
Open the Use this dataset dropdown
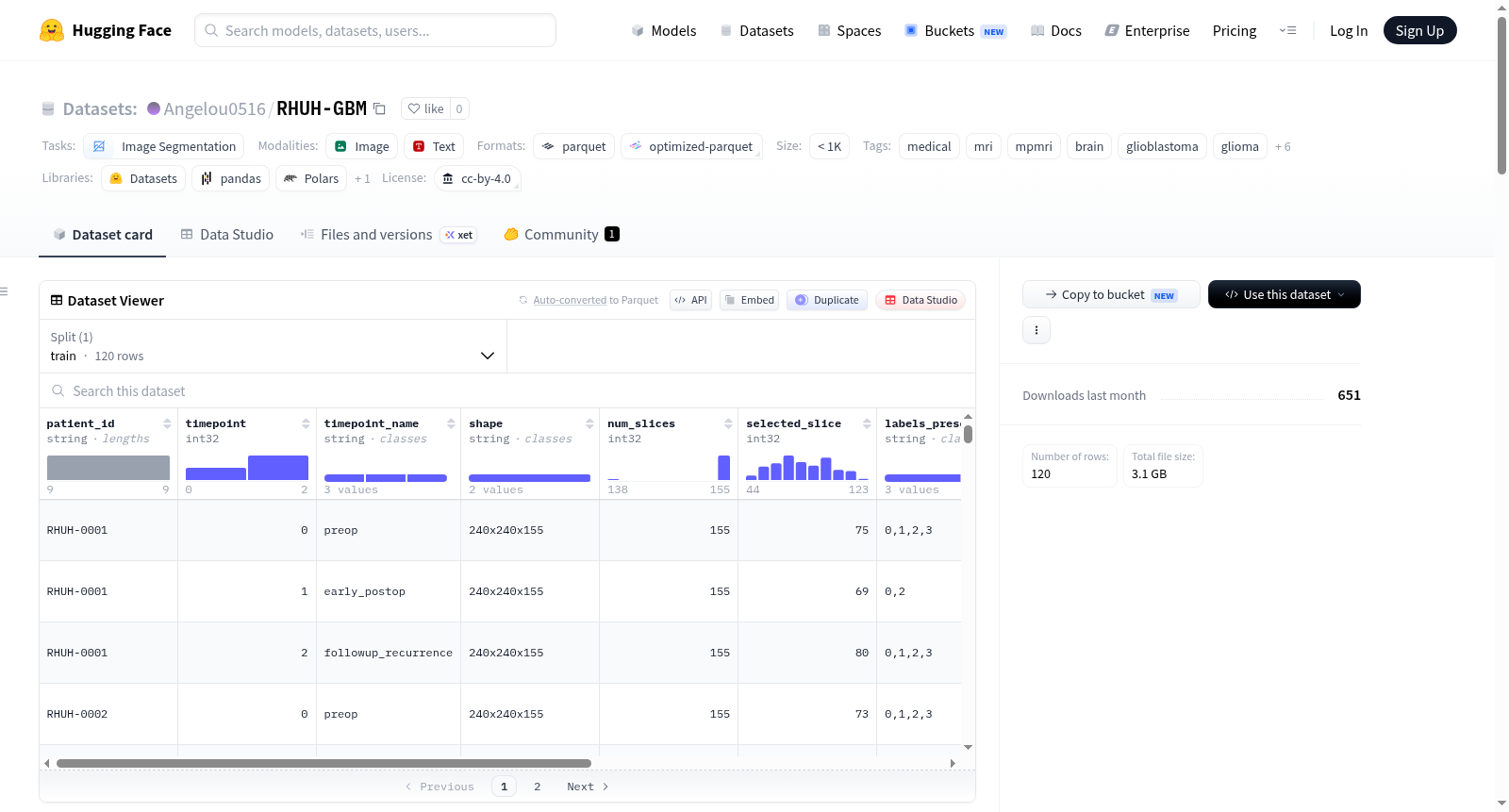[1285, 294]
